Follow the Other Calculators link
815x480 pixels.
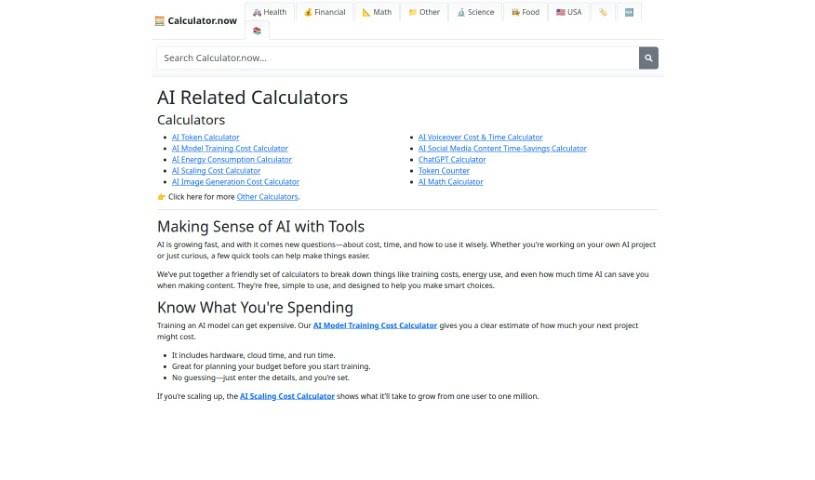pyautogui.click(x=267, y=197)
